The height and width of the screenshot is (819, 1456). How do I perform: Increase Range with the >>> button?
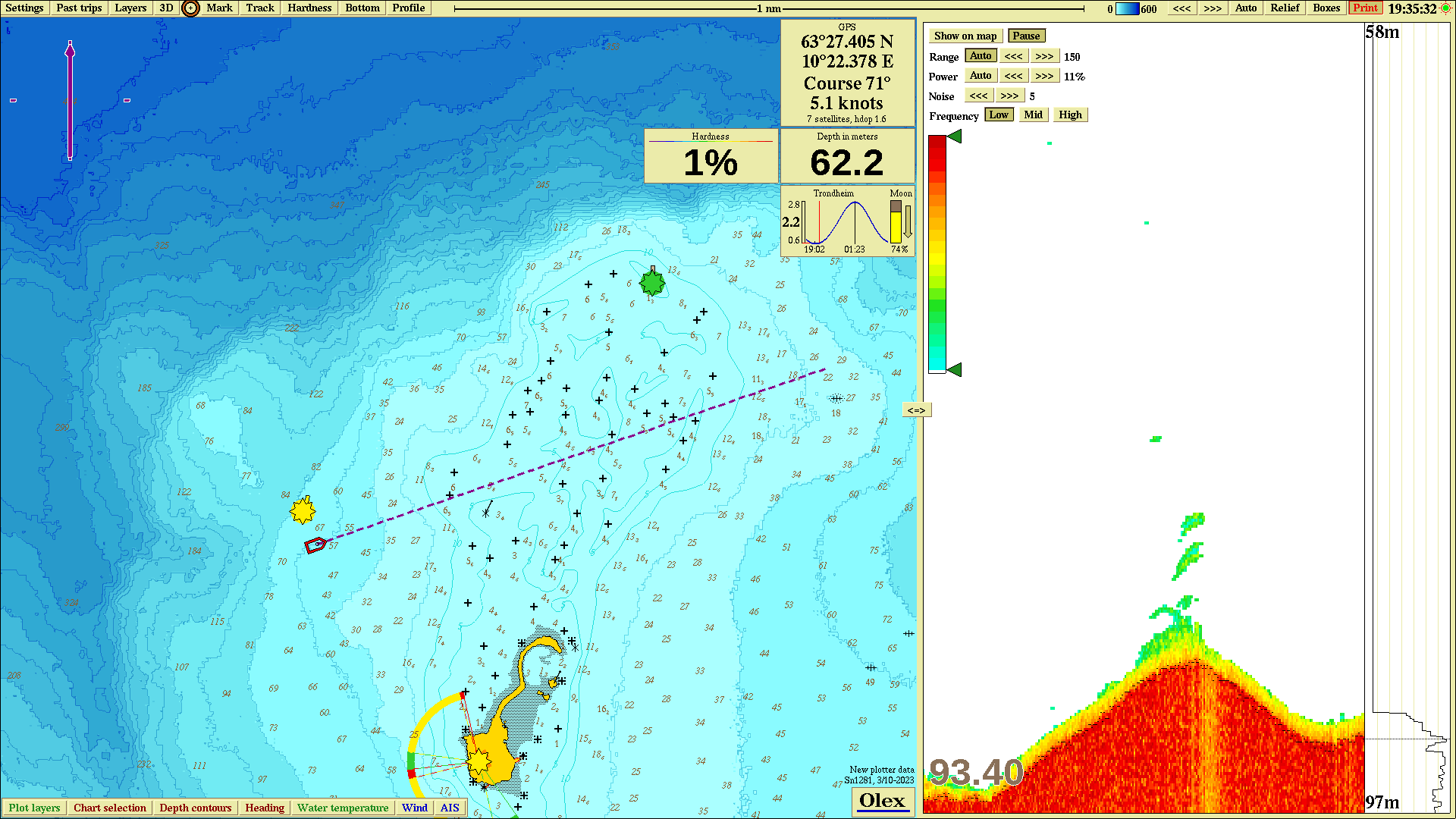1044,56
